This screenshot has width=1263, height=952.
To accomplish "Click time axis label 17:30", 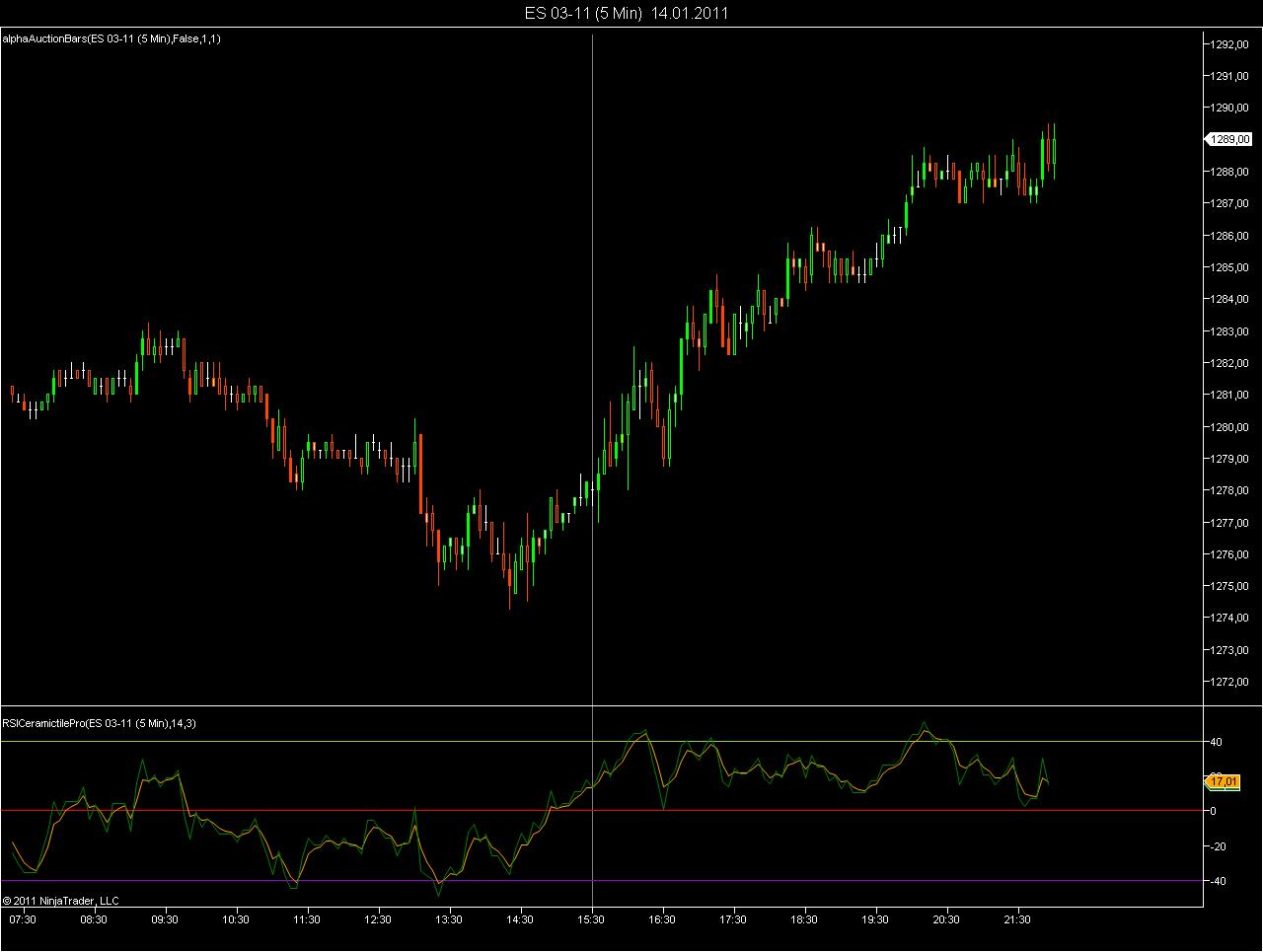I will click(733, 919).
